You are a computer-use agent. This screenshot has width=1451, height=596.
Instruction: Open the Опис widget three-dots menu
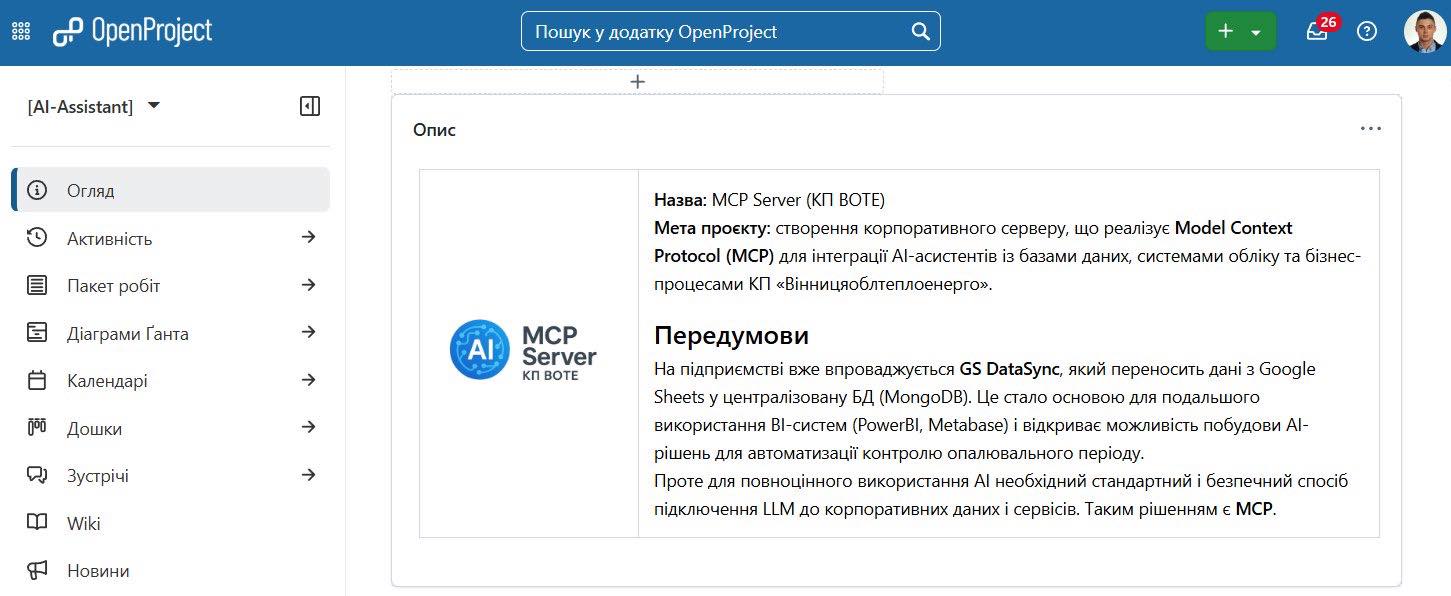(1370, 129)
